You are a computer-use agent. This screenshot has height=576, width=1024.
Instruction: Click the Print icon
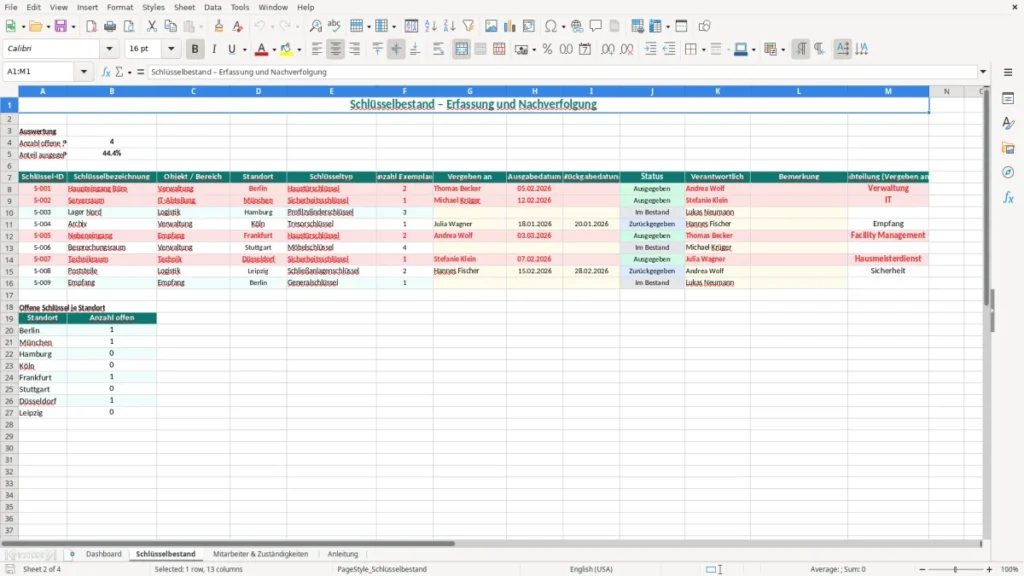[x=110, y=26]
